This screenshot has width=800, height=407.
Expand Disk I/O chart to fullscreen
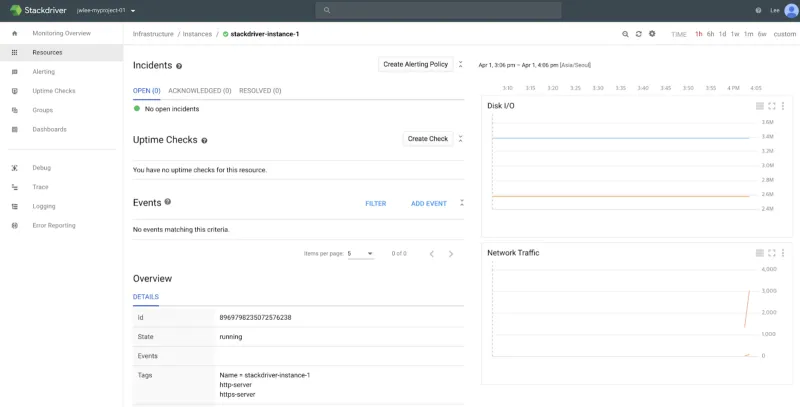(x=771, y=106)
